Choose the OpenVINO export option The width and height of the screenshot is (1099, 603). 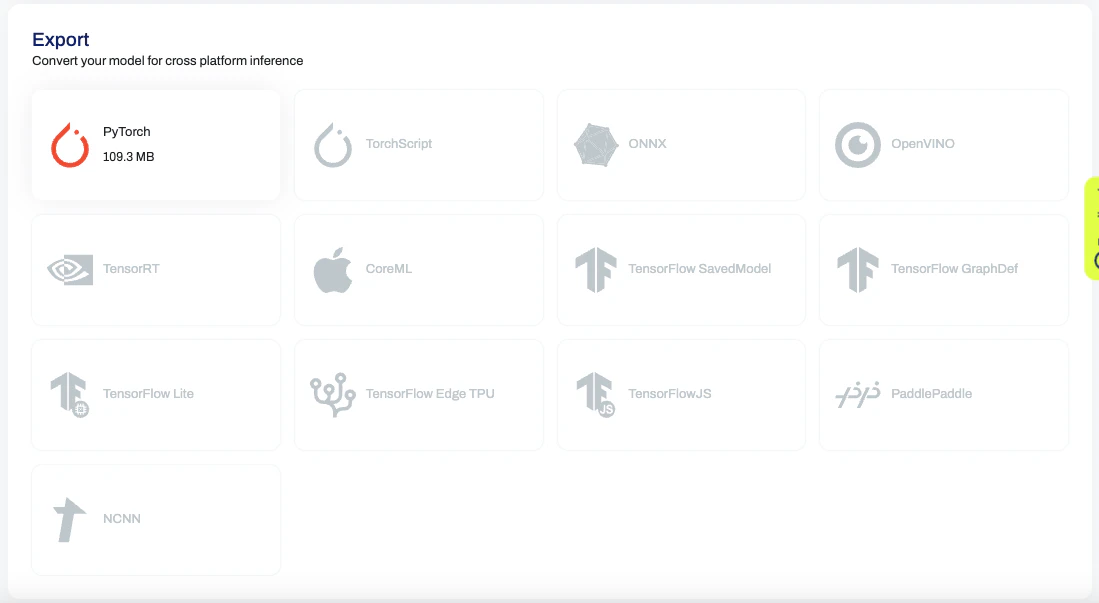click(944, 144)
